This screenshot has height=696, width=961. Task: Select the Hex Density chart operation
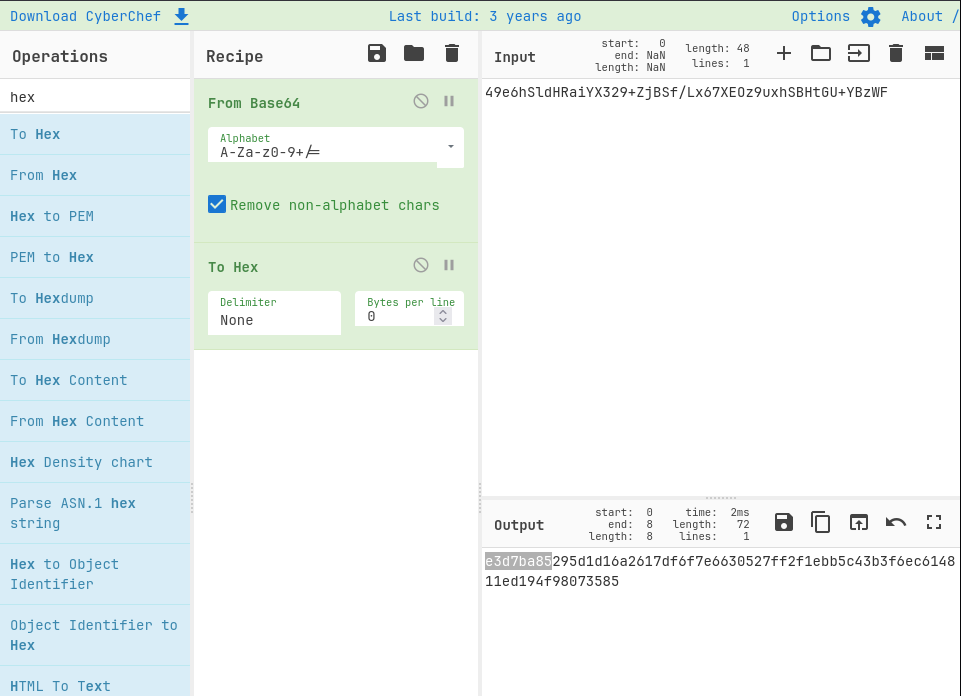[x=95, y=463]
